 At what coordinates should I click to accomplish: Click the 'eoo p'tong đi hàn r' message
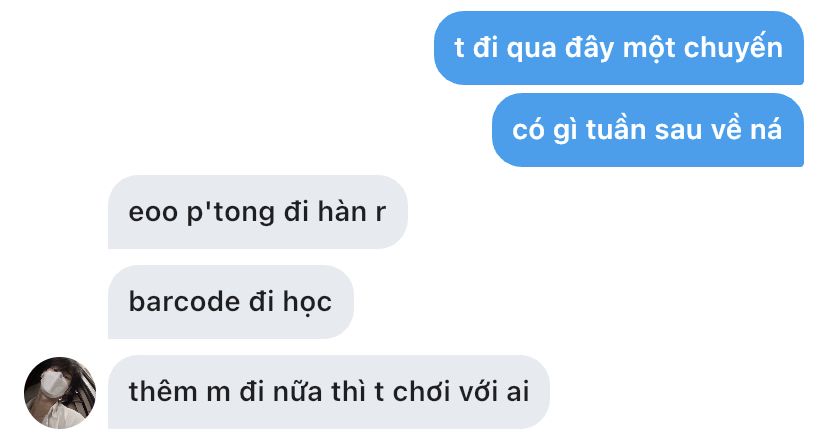point(258,212)
